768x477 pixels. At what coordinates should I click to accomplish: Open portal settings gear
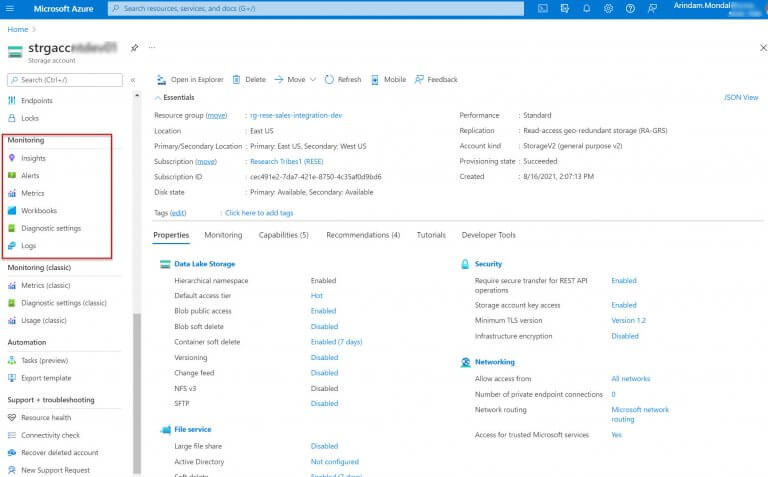tap(608, 8)
